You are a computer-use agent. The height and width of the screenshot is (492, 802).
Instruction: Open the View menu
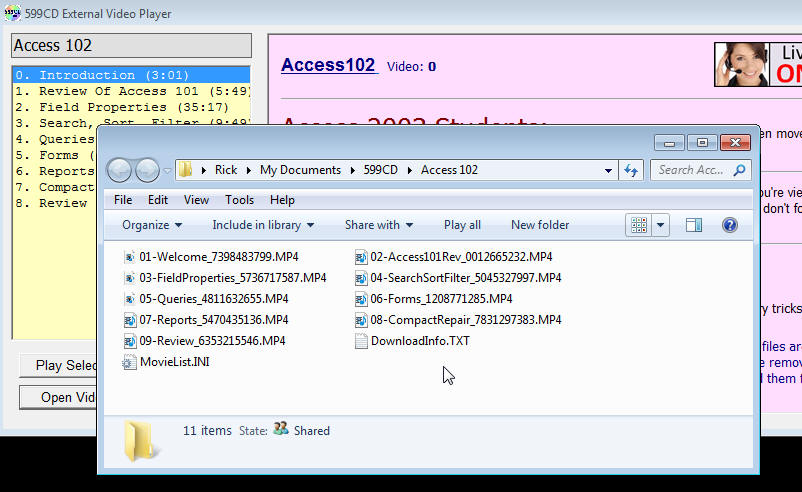(x=196, y=200)
